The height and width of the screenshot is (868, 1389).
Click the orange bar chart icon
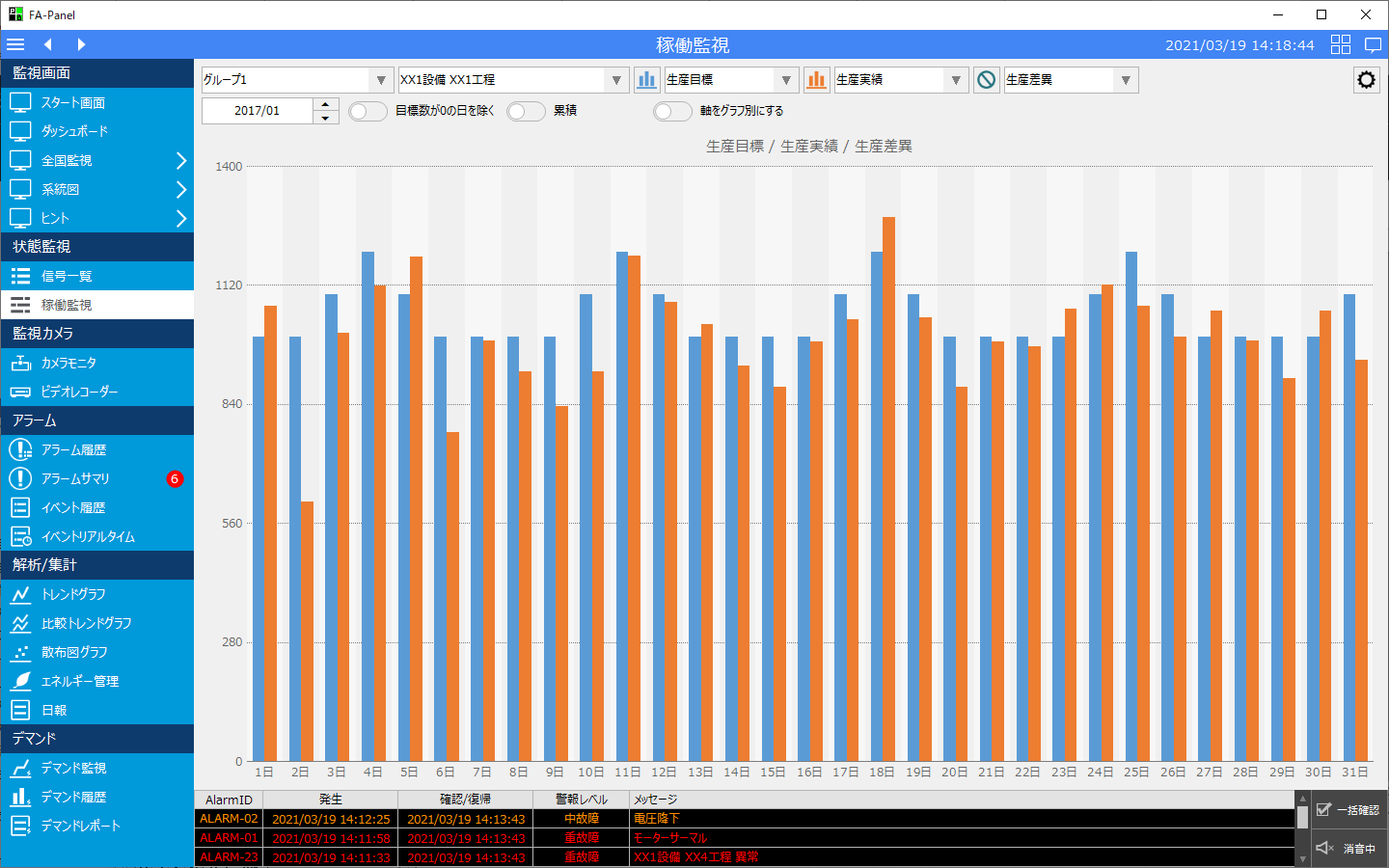[x=816, y=80]
